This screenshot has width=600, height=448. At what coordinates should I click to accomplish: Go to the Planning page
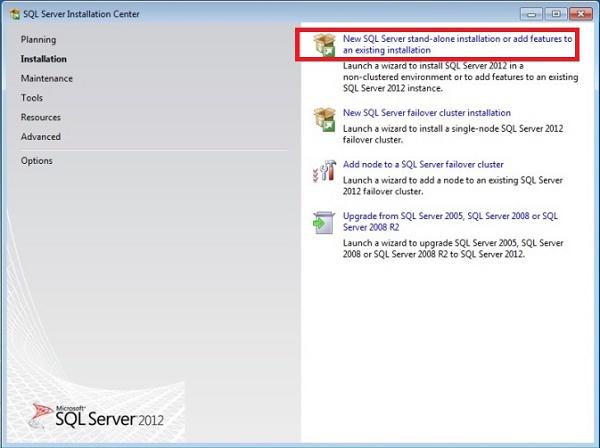(x=38, y=39)
